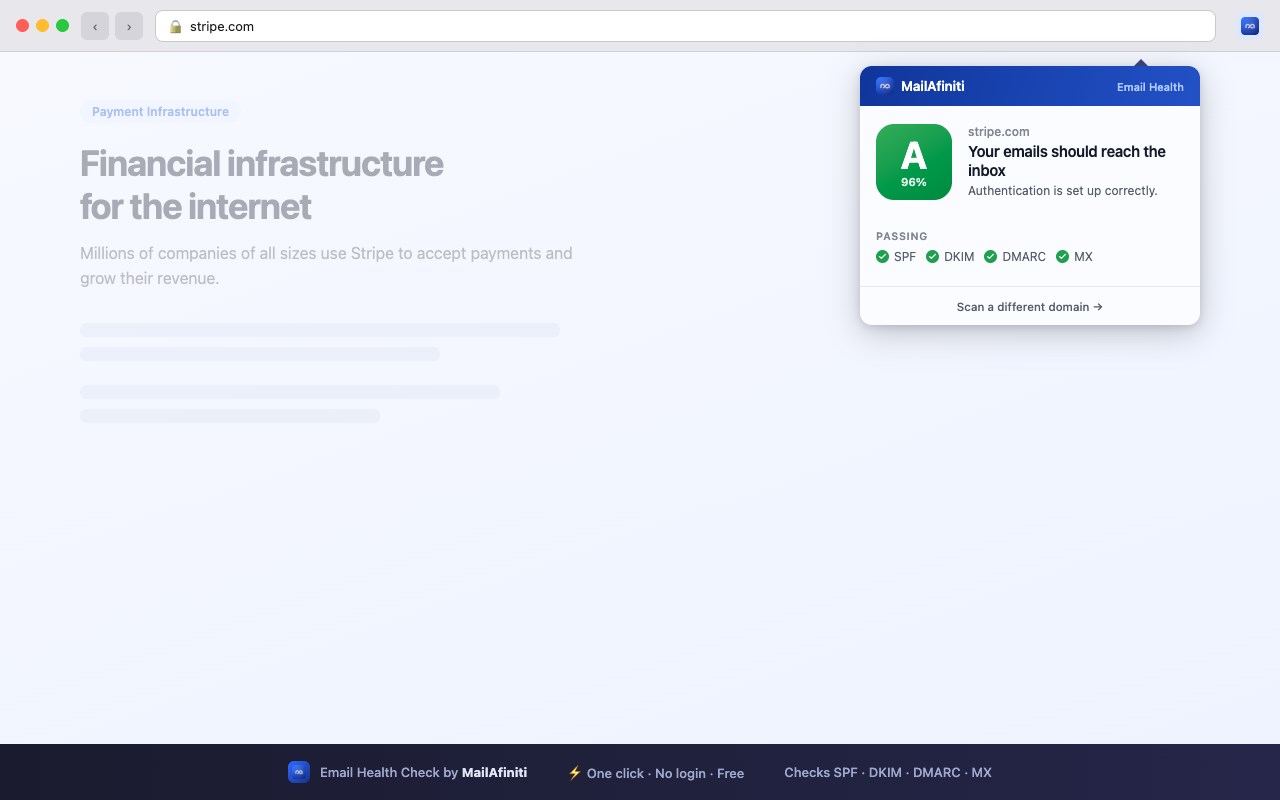
Task: Minimize the window with the yellow button
Action: 42,26
